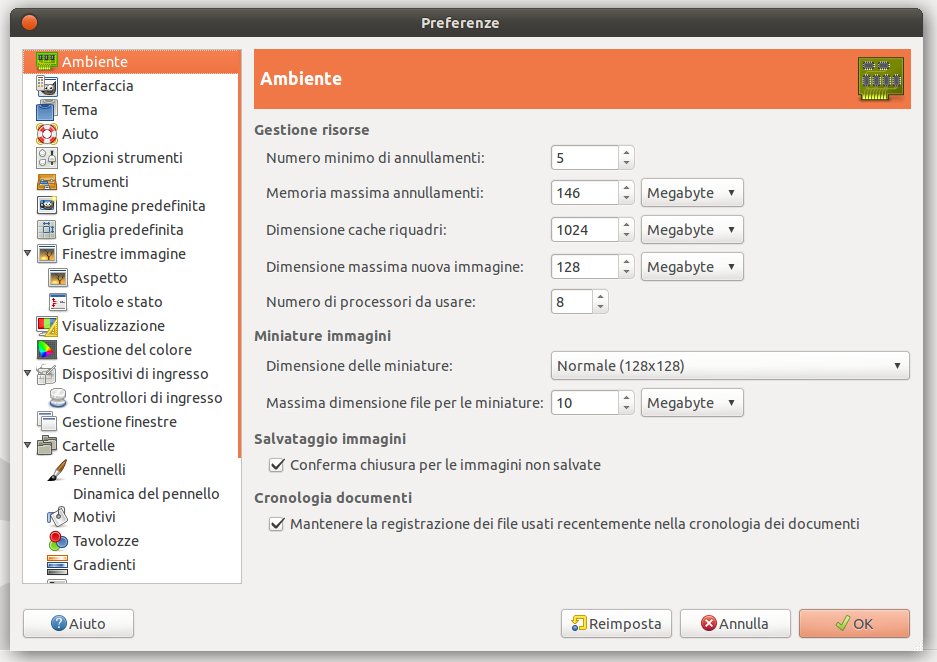This screenshot has width=937, height=662.
Task: Select the Tema icon in sidebar
Action: [47, 110]
